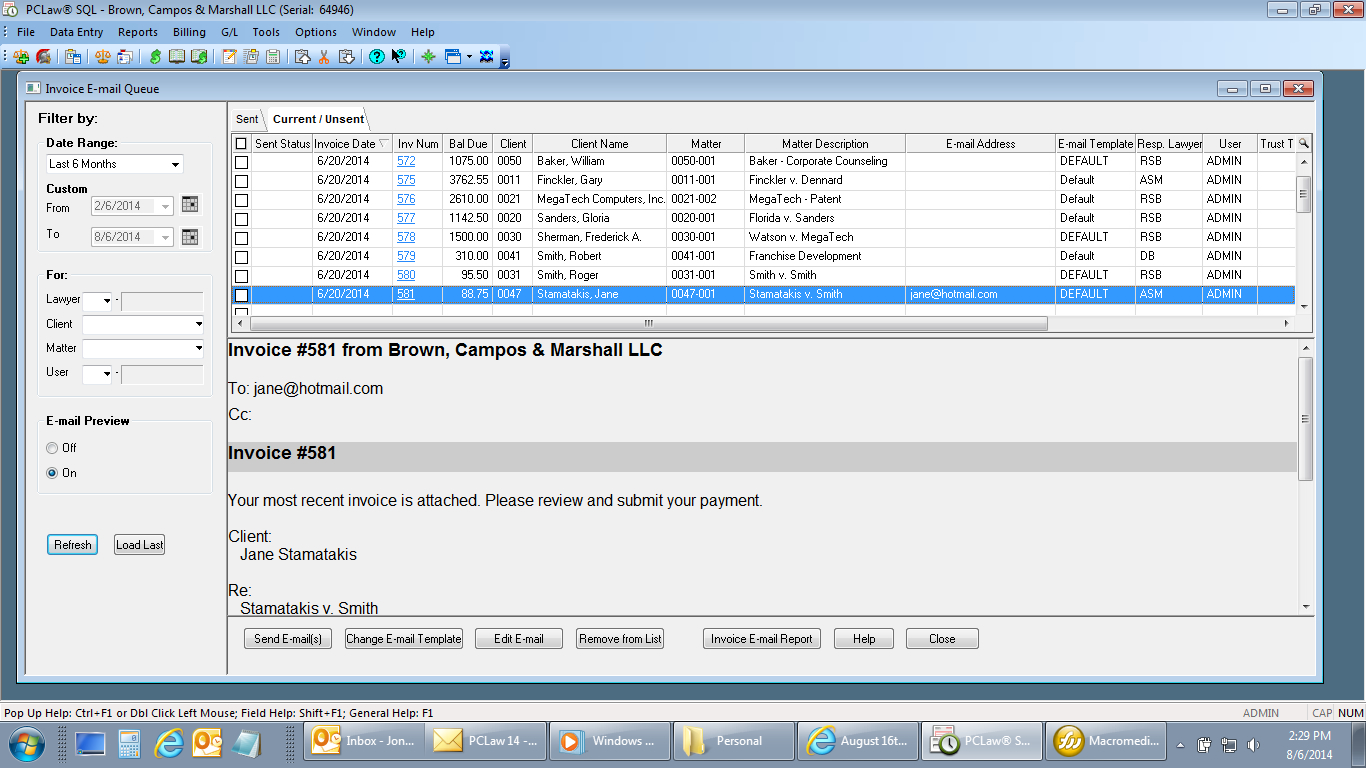This screenshot has height=768, width=1366.
Task: Open the calendar picker beside the To date
Action: coord(190,237)
